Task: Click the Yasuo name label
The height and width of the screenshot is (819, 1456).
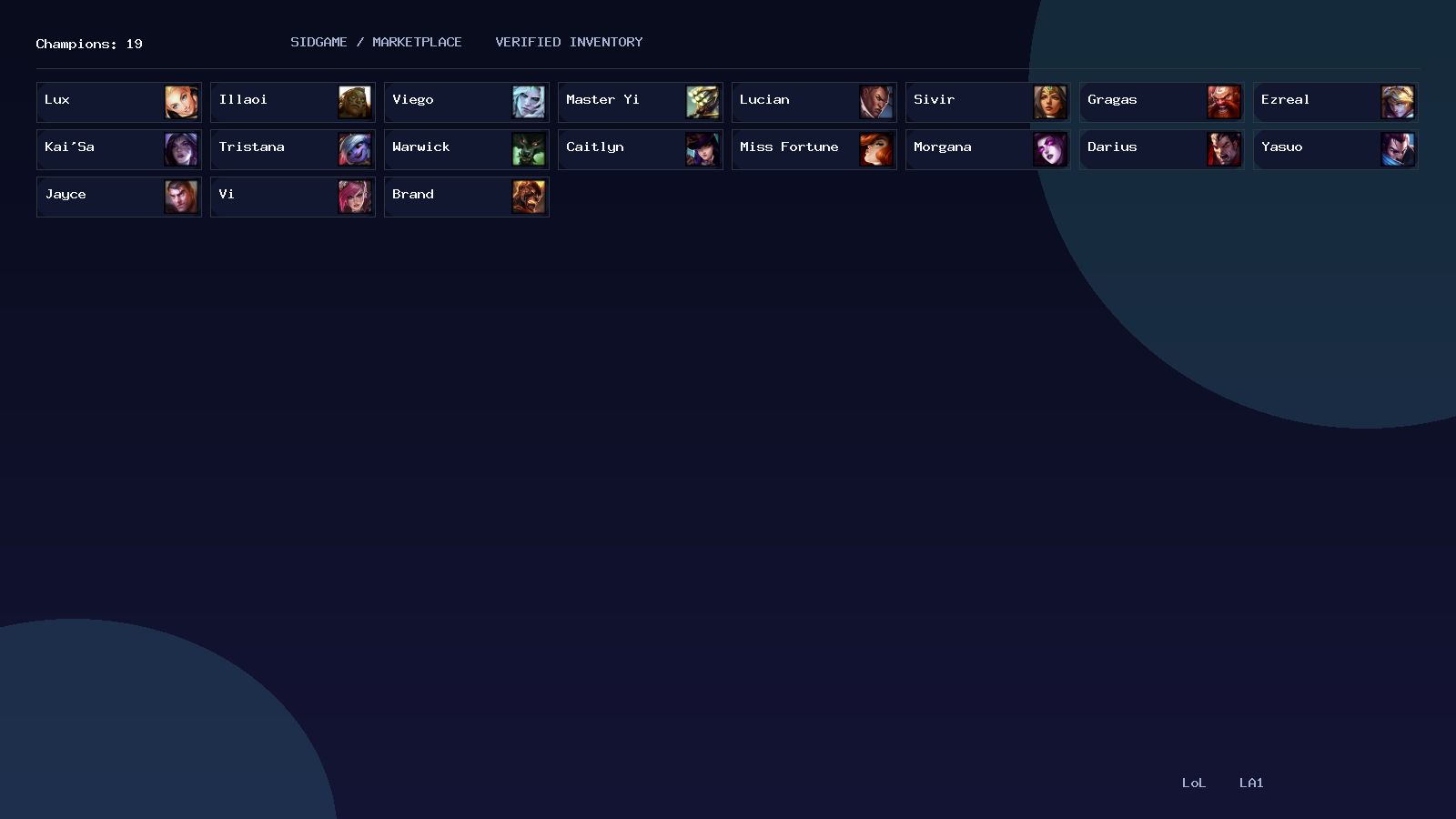Action: tap(1282, 147)
